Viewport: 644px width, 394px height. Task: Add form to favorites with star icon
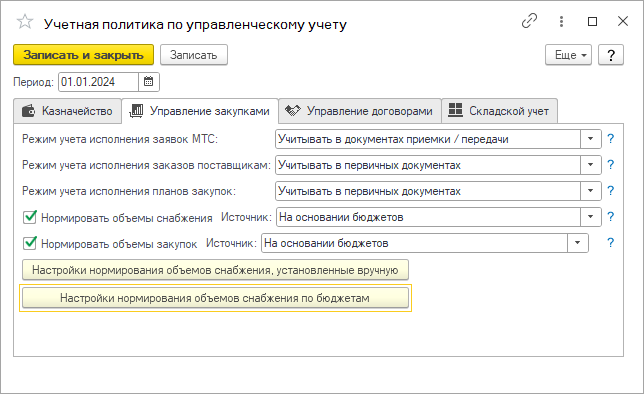point(25,22)
